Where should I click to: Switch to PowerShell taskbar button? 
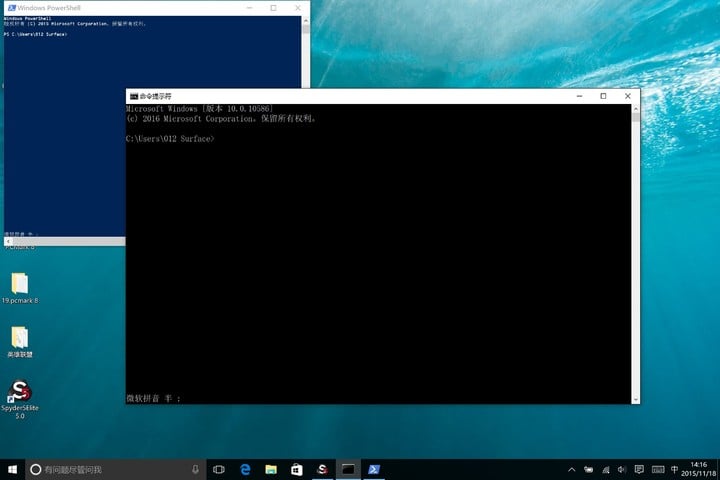375,469
